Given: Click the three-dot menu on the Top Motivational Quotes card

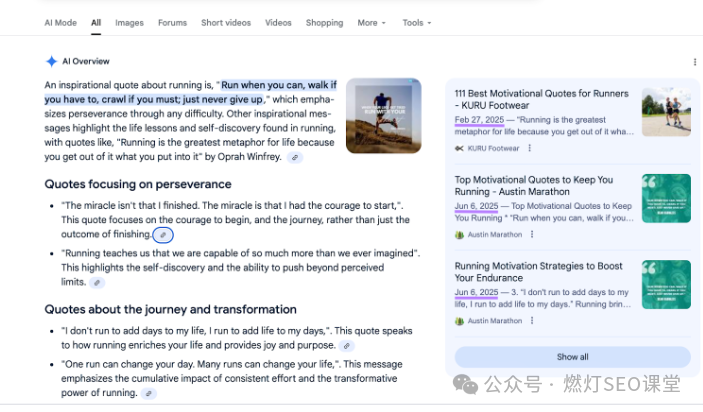Looking at the screenshot, I should pyautogui.click(x=530, y=235).
